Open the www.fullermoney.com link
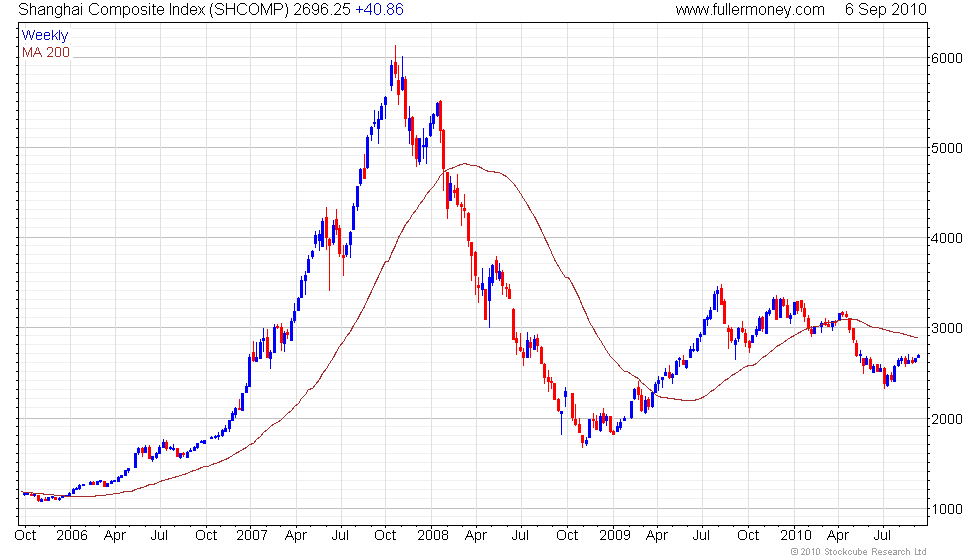Viewport: 980px width, 560px height. point(750,9)
